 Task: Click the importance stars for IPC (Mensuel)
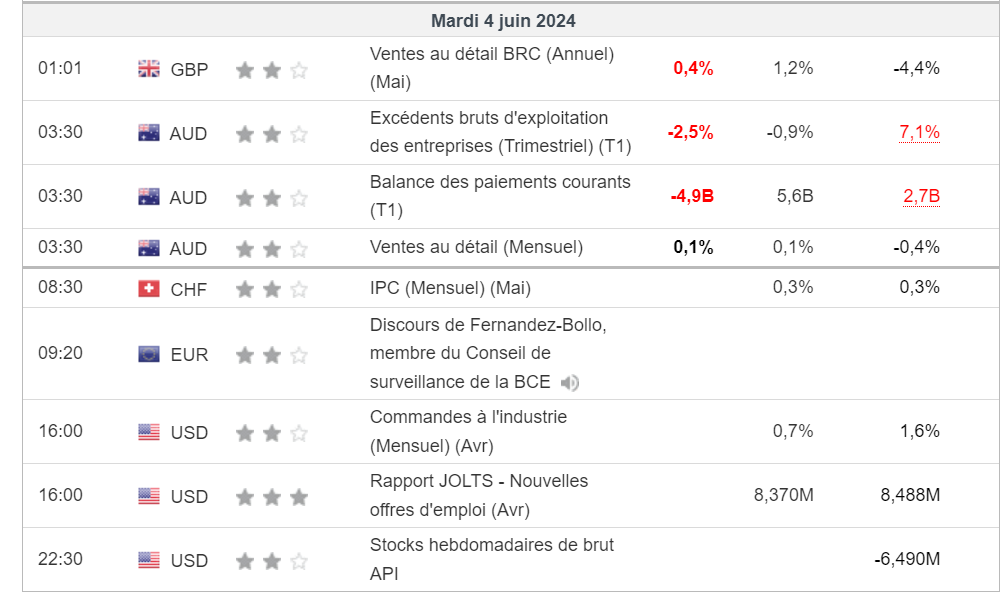pos(271,289)
